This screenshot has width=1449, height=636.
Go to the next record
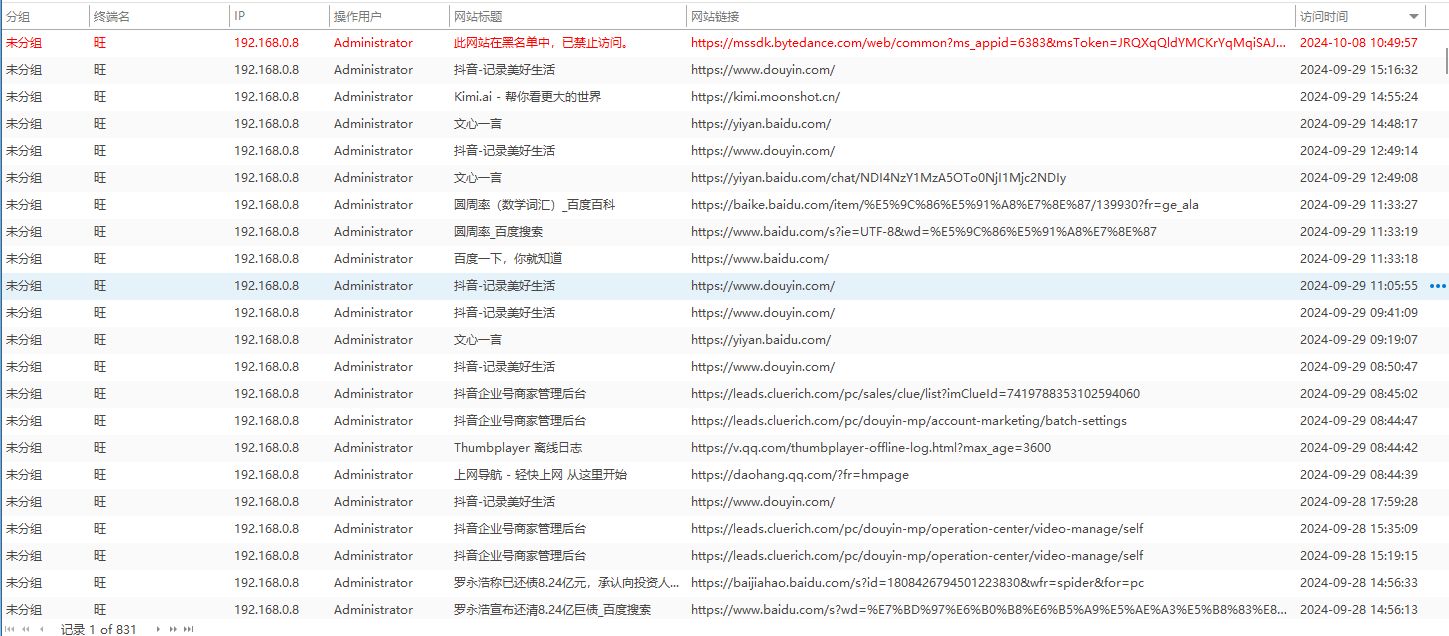[157, 629]
